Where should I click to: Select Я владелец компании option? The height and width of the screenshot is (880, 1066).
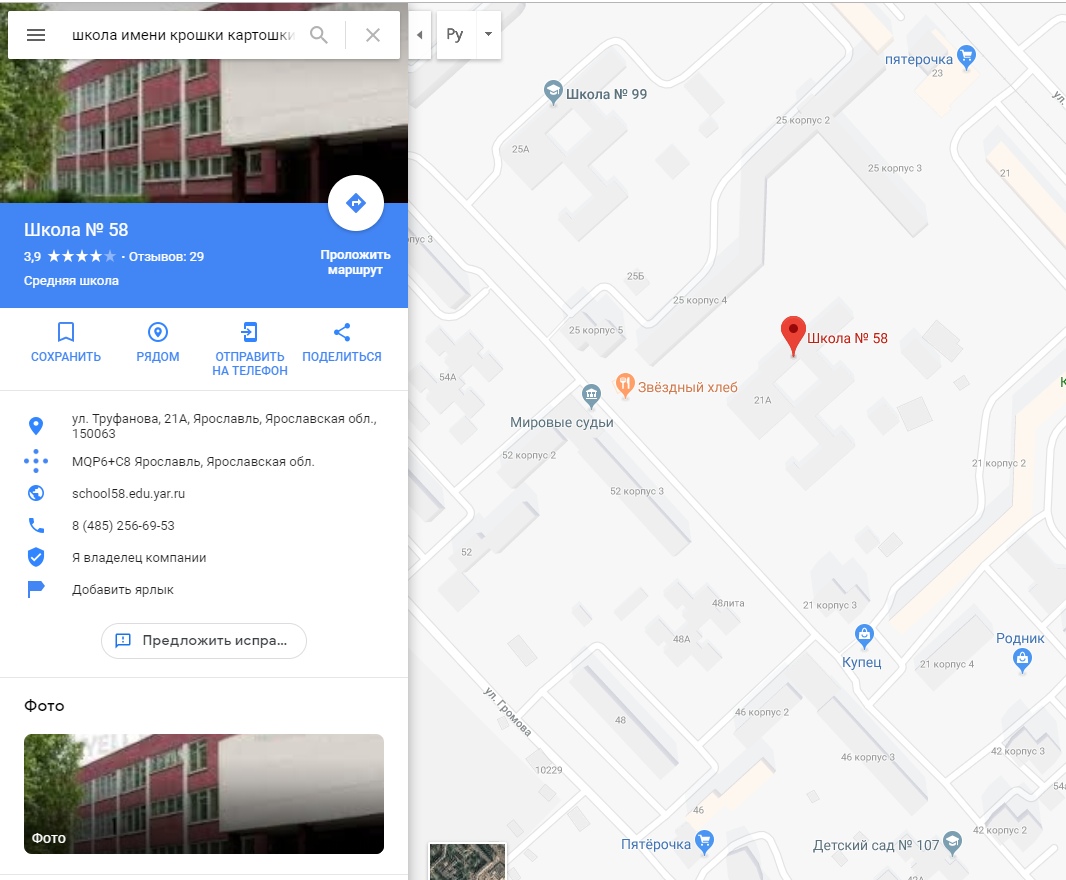(x=139, y=558)
